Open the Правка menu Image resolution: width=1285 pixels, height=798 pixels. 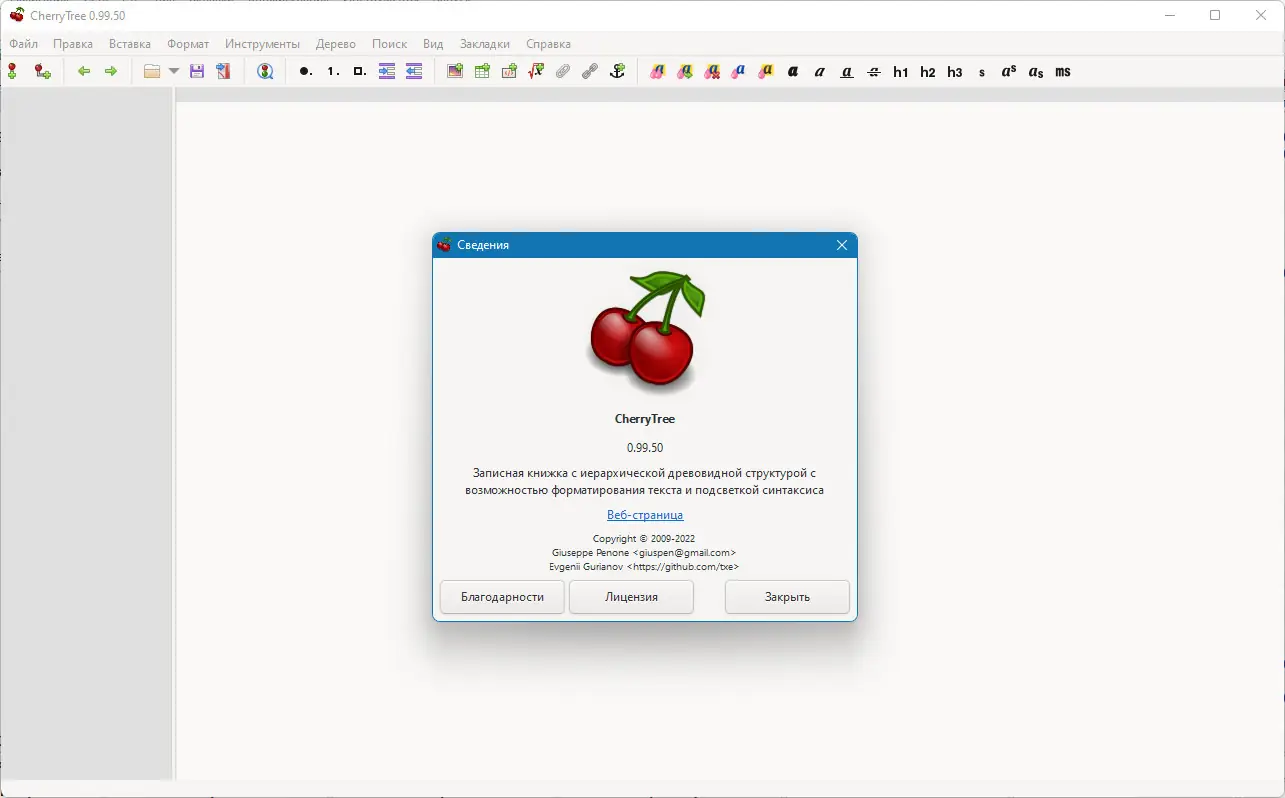click(73, 44)
